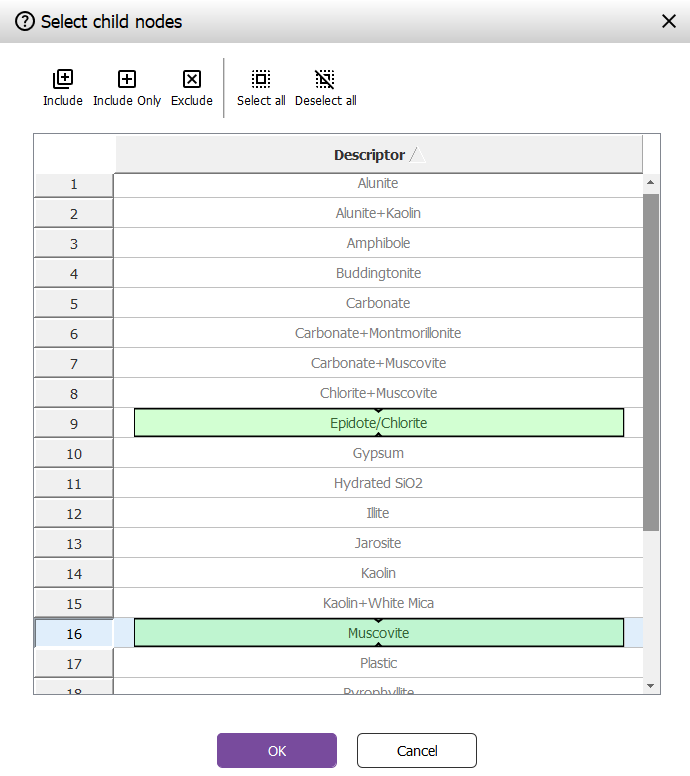Click the Include icon

tap(62, 80)
